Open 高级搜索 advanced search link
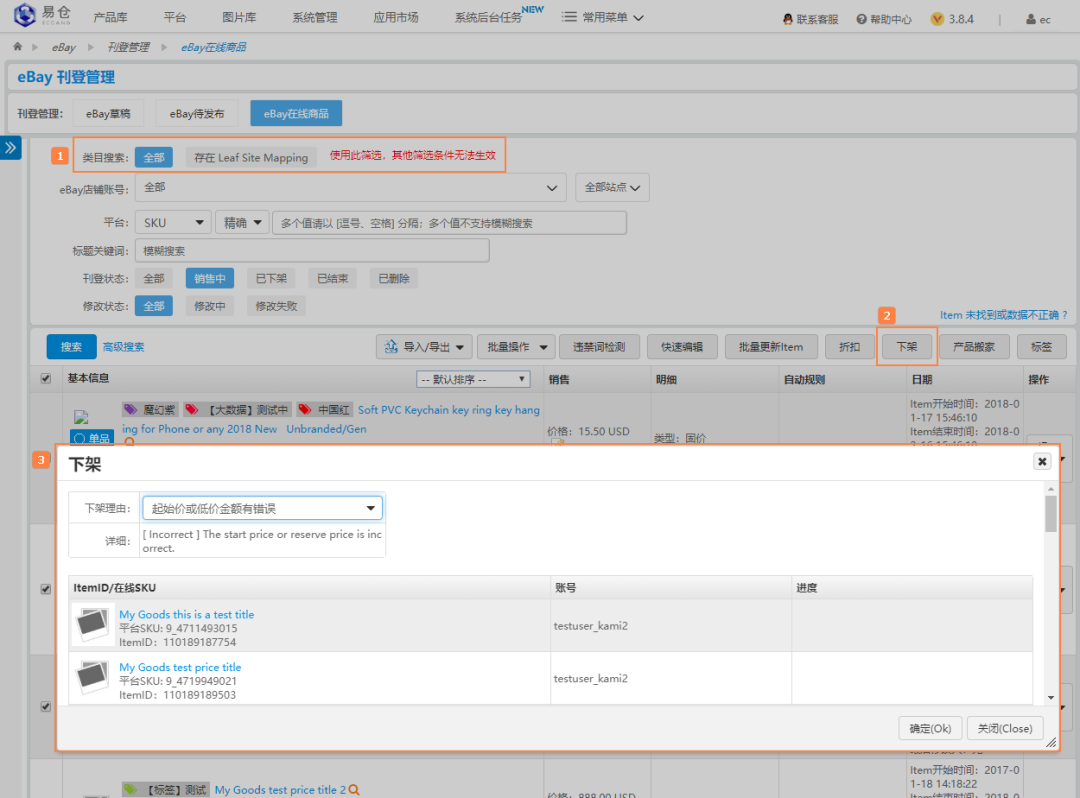Image resolution: width=1080 pixels, height=798 pixels. tap(124, 346)
